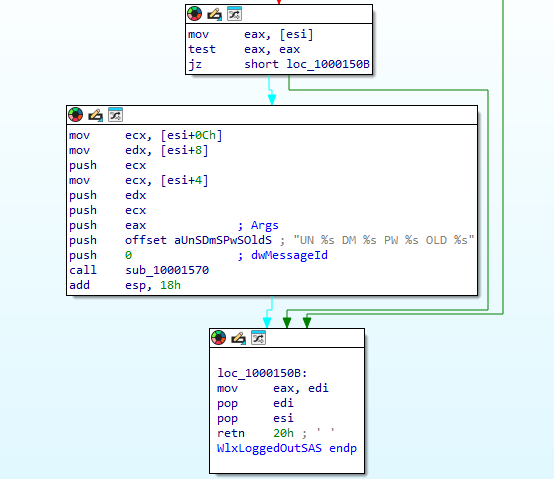Click the jump target loc_1000150B in jz instruction
The image size is (554, 479).
(x=328, y=64)
